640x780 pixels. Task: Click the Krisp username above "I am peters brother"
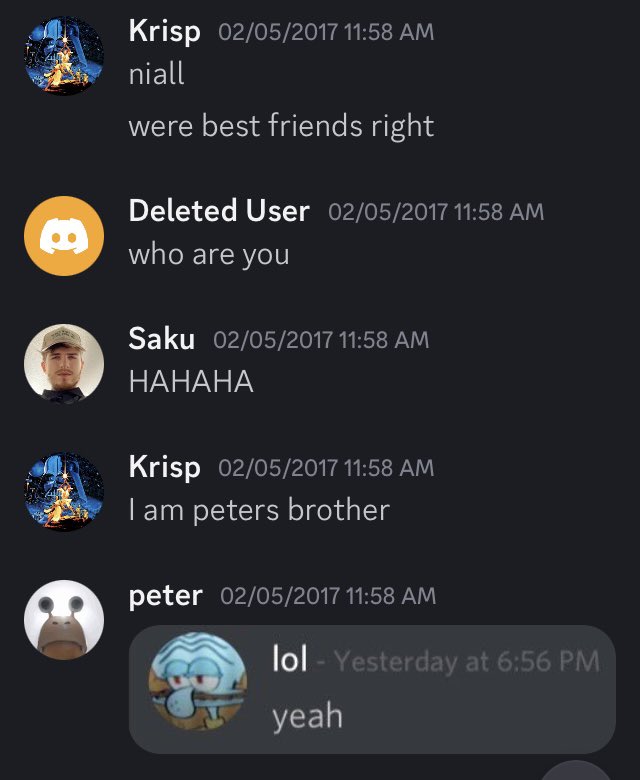tap(164, 467)
